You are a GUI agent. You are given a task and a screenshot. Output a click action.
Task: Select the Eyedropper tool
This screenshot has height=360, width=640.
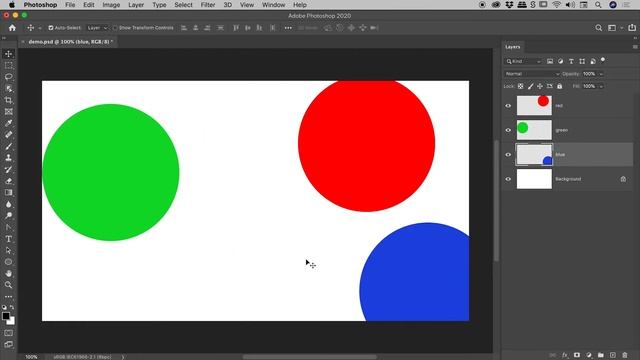tap(9, 123)
